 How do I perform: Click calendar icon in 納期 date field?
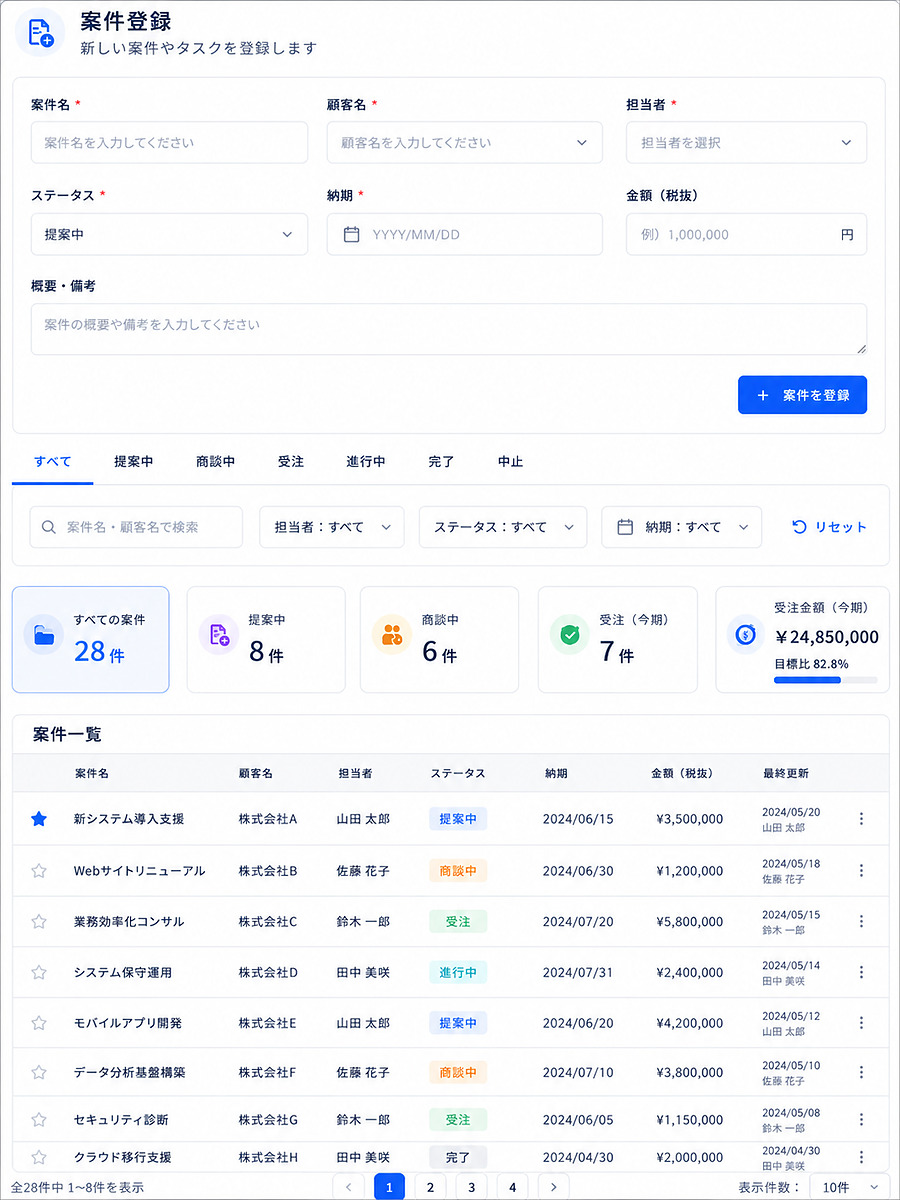[x=351, y=234]
